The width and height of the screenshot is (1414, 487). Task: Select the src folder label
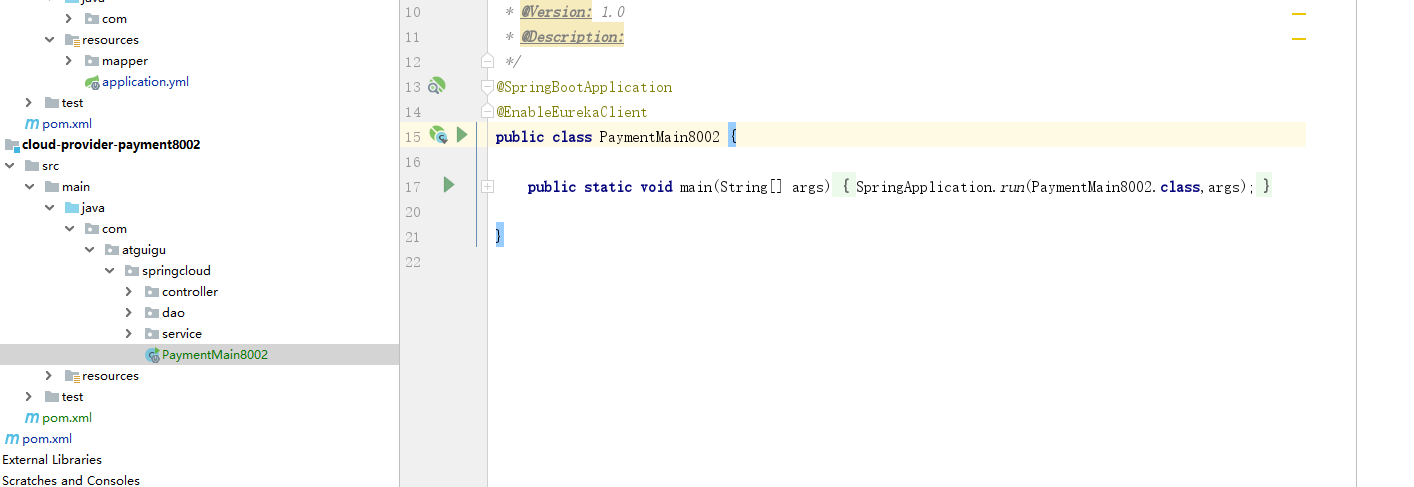point(51,166)
